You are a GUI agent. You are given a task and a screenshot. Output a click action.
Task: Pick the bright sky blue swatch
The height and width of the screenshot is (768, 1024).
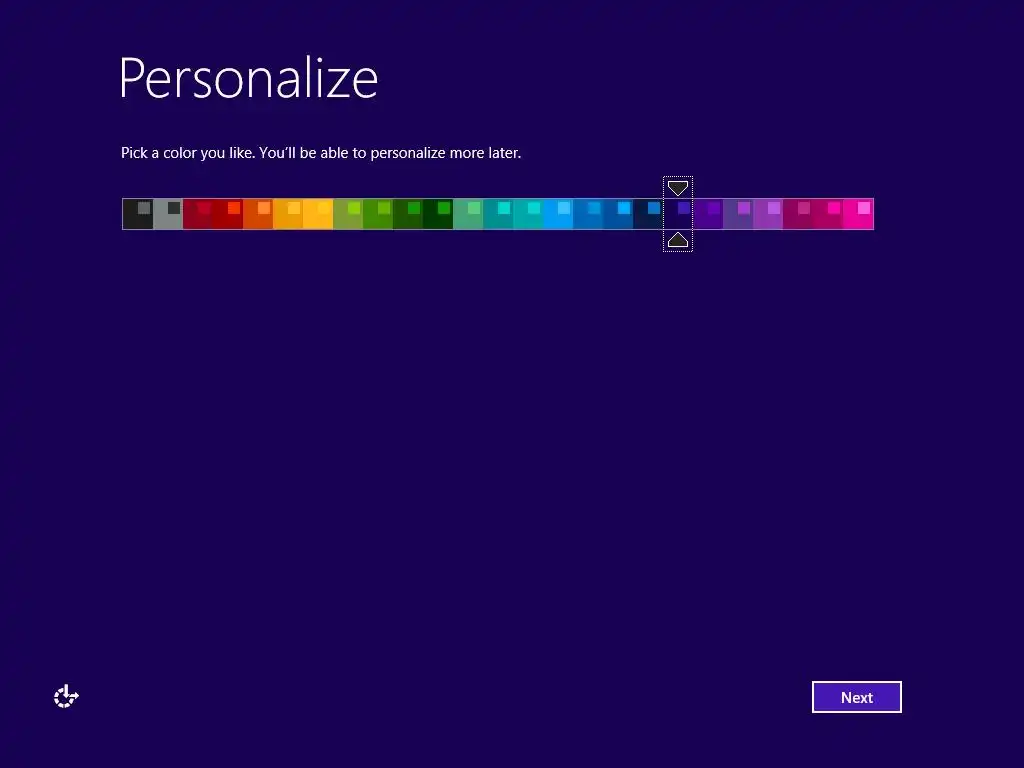(558, 214)
